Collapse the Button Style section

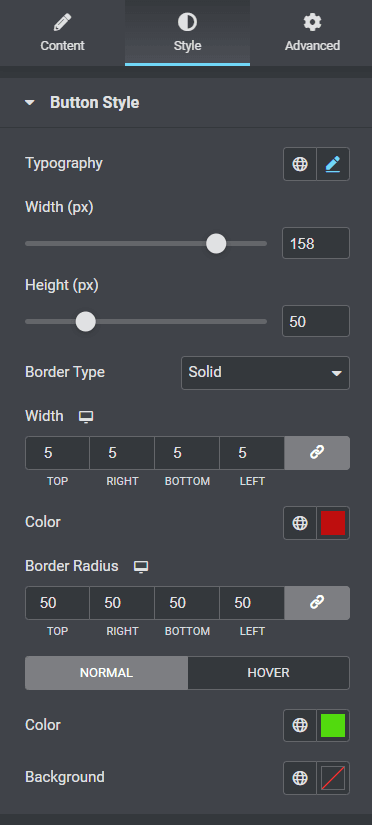30,103
